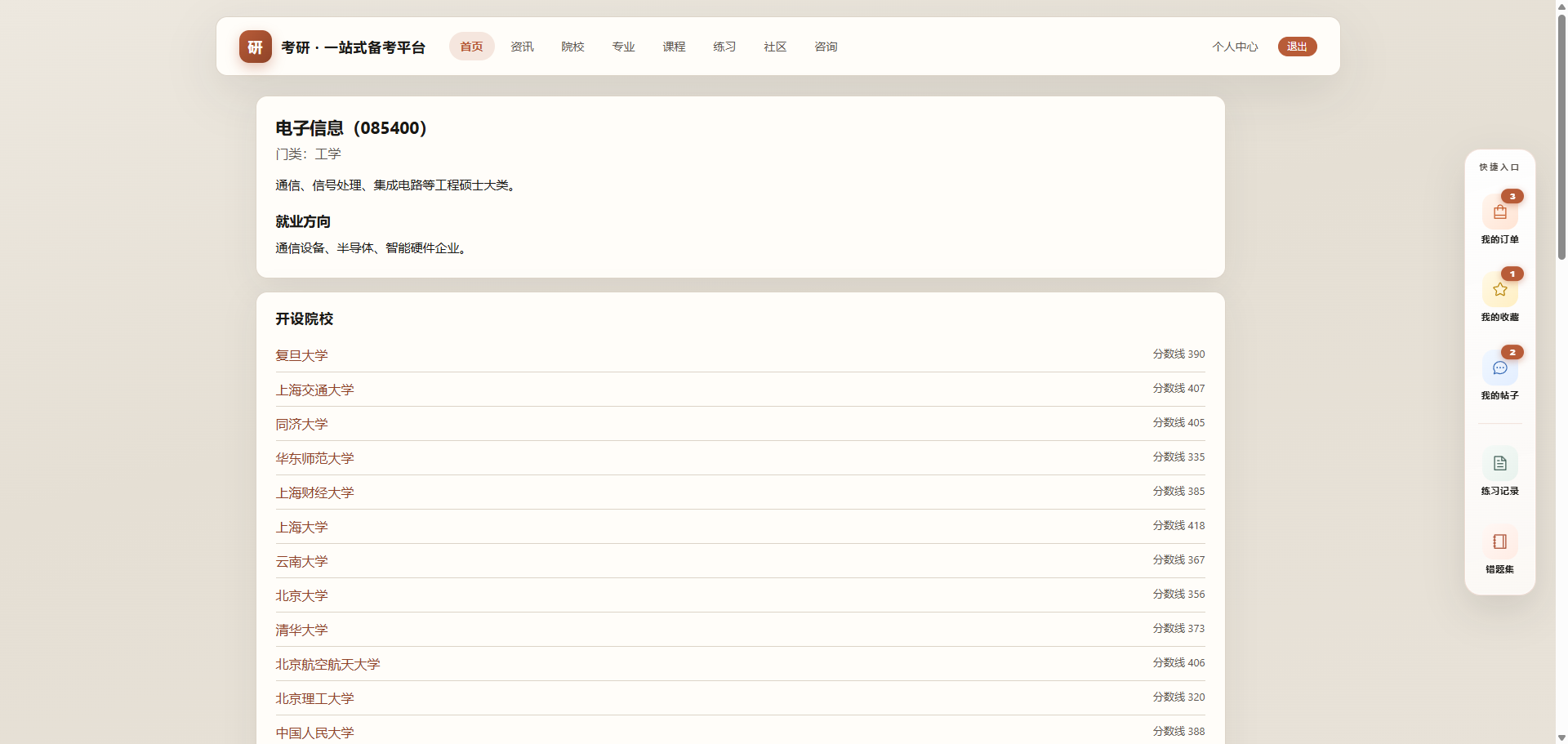Open 复旦大学 school link
The height and width of the screenshot is (744, 1568).
point(301,355)
